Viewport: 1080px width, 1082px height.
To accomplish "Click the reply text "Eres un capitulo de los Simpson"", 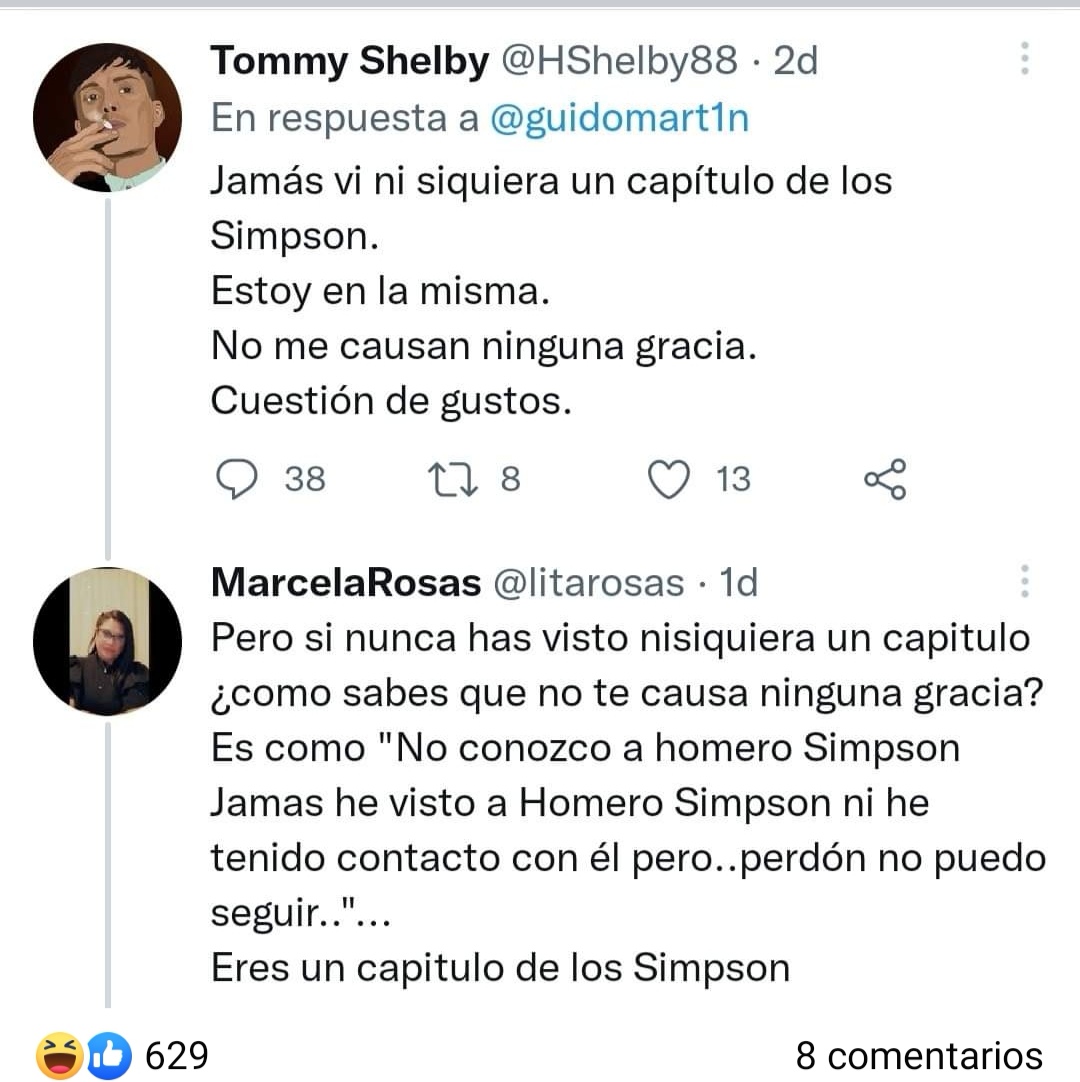I will click(x=500, y=967).
